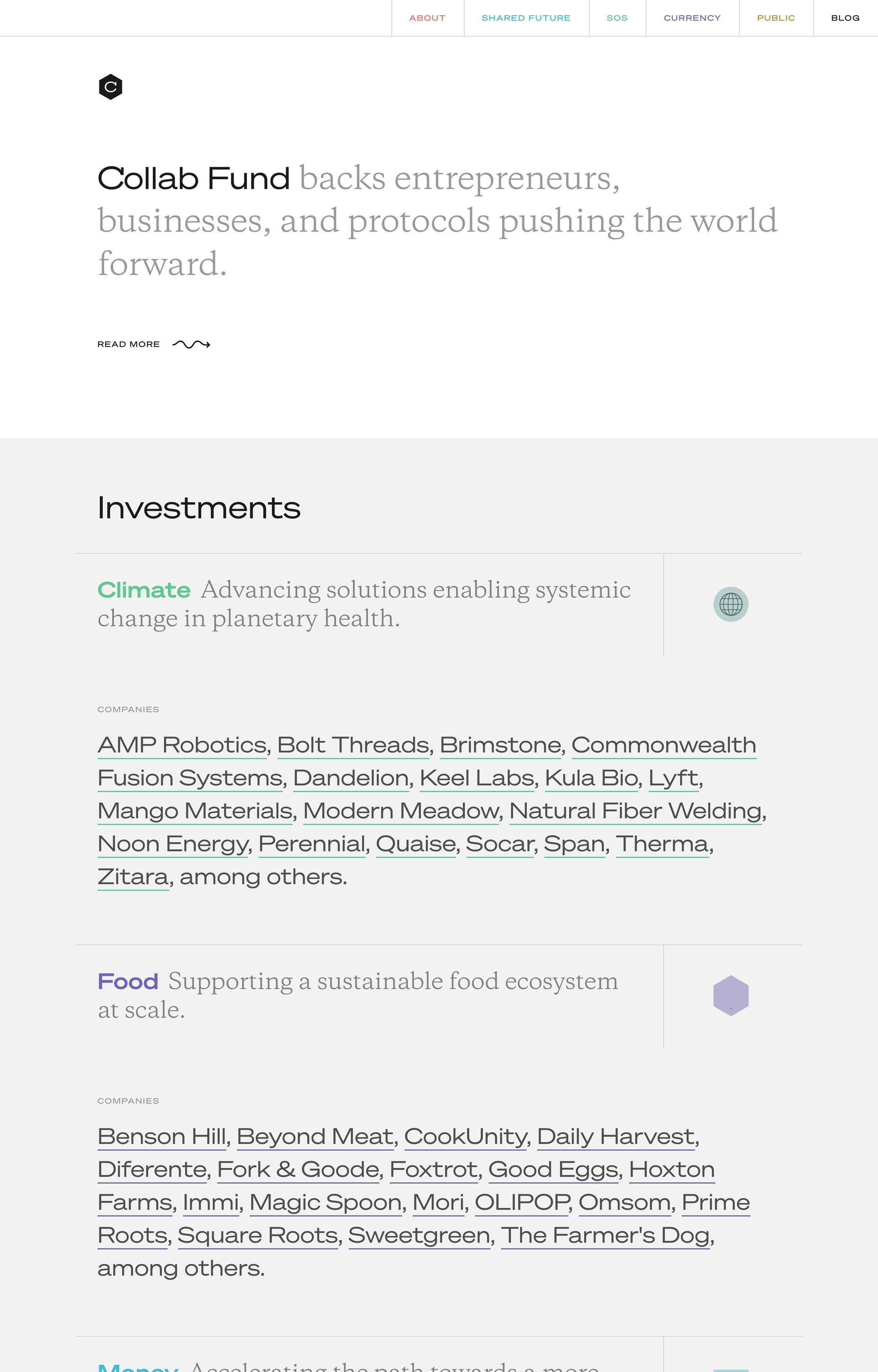This screenshot has width=878, height=1372.
Task: Click the Read More link
Action: pyautogui.click(x=128, y=344)
